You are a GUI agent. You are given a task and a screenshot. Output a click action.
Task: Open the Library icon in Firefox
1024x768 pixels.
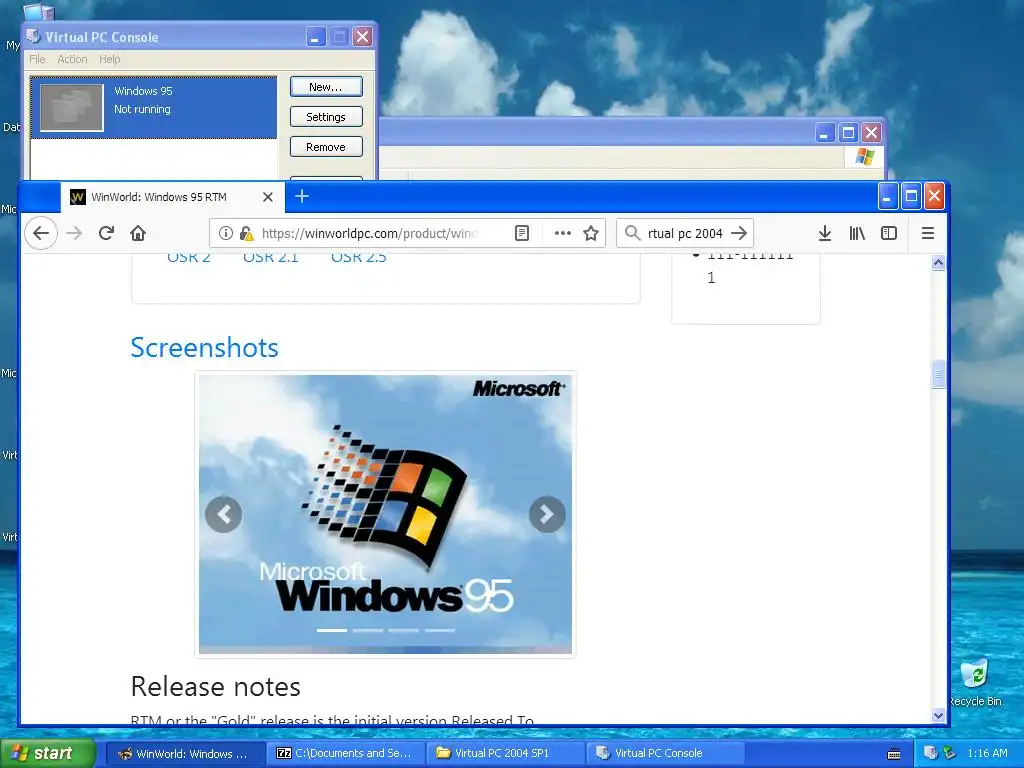click(x=857, y=233)
